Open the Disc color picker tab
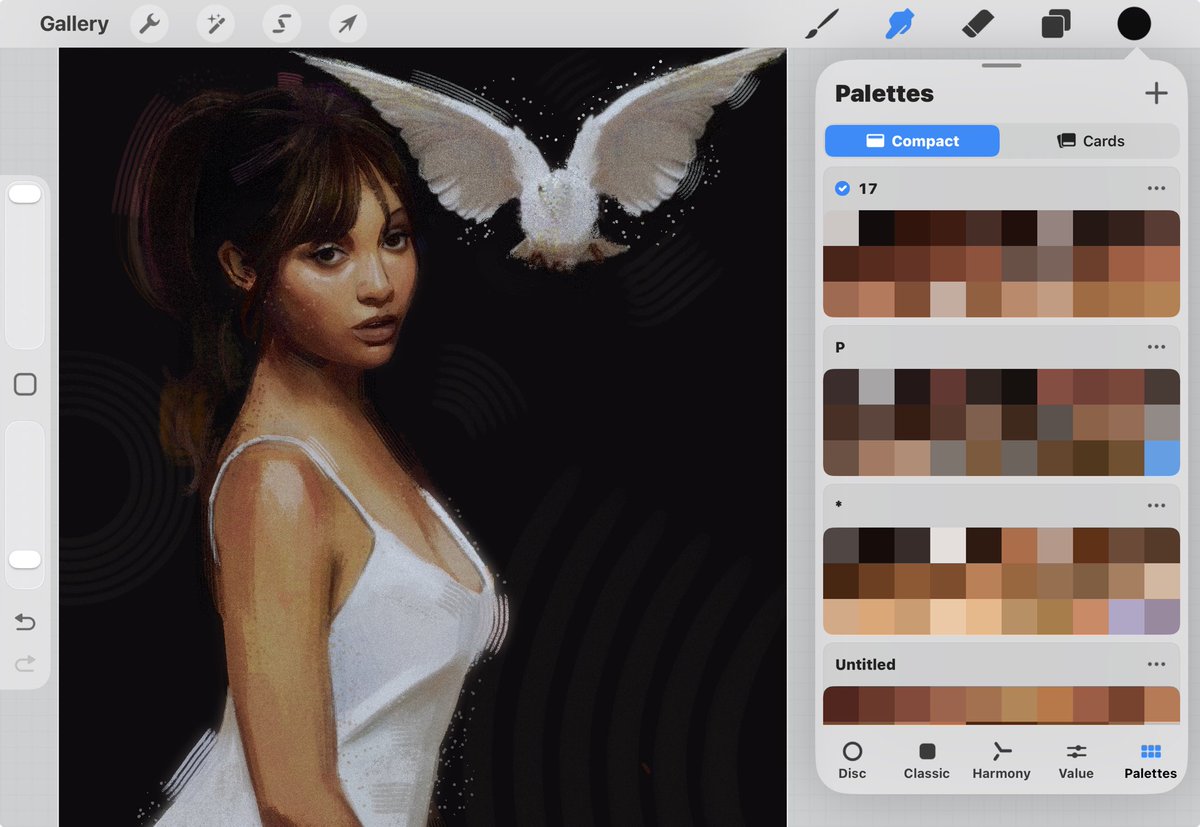 click(x=852, y=761)
